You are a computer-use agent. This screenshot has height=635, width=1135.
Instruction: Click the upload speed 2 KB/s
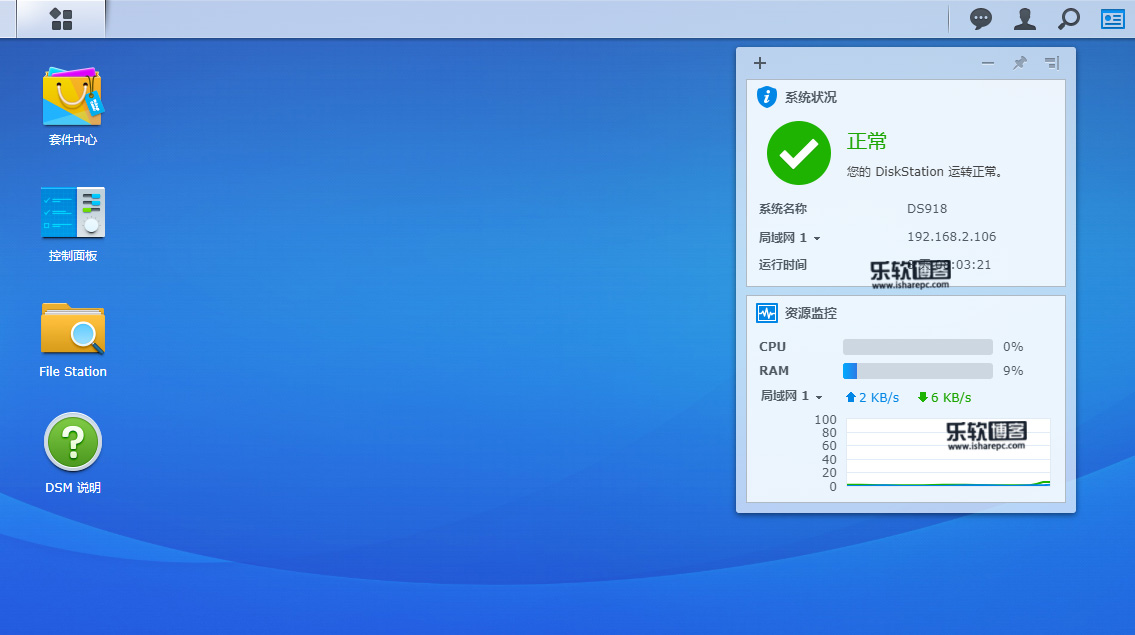[x=872, y=398]
